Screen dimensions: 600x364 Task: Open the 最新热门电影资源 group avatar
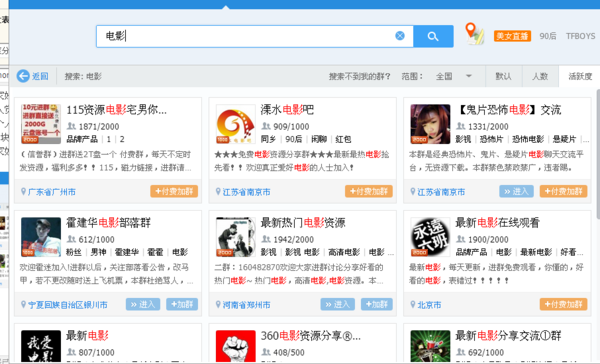pos(235,237)
